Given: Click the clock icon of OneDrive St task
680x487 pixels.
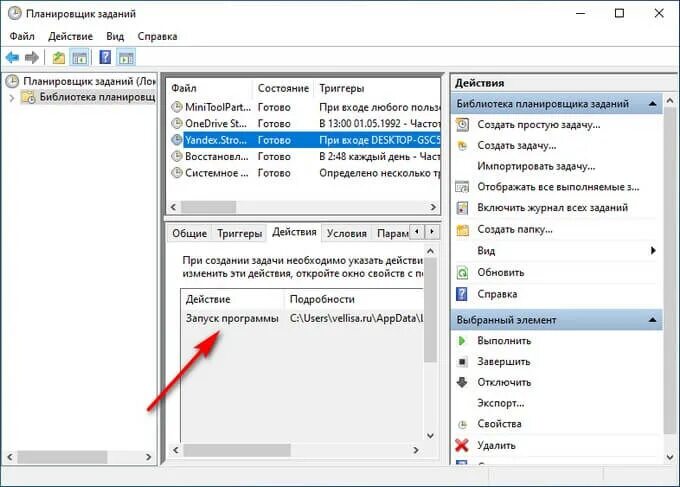Looking at the screenshot, I should pos(177,123).
